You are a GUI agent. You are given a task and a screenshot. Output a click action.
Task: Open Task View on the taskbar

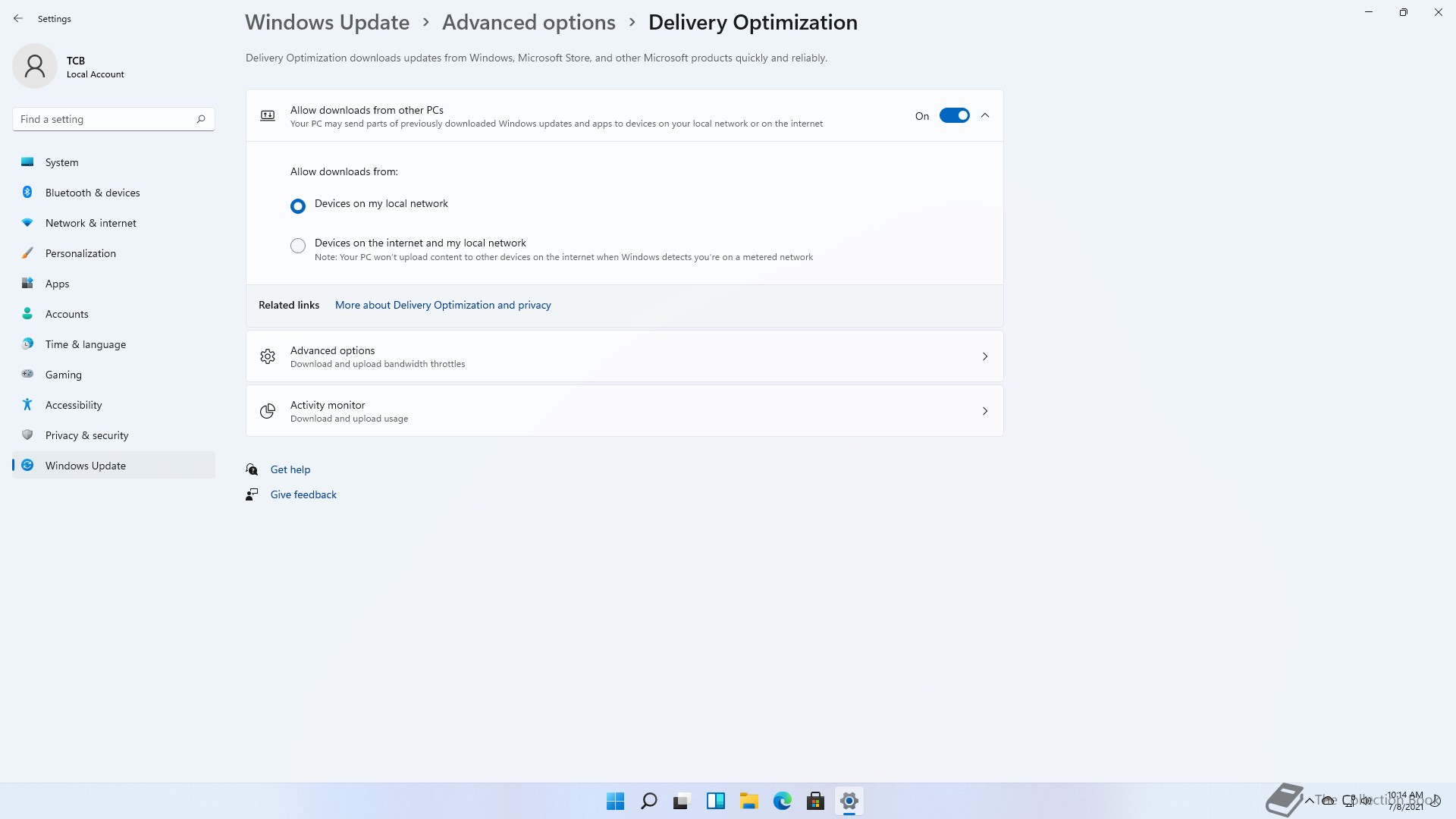pos(682,801)
